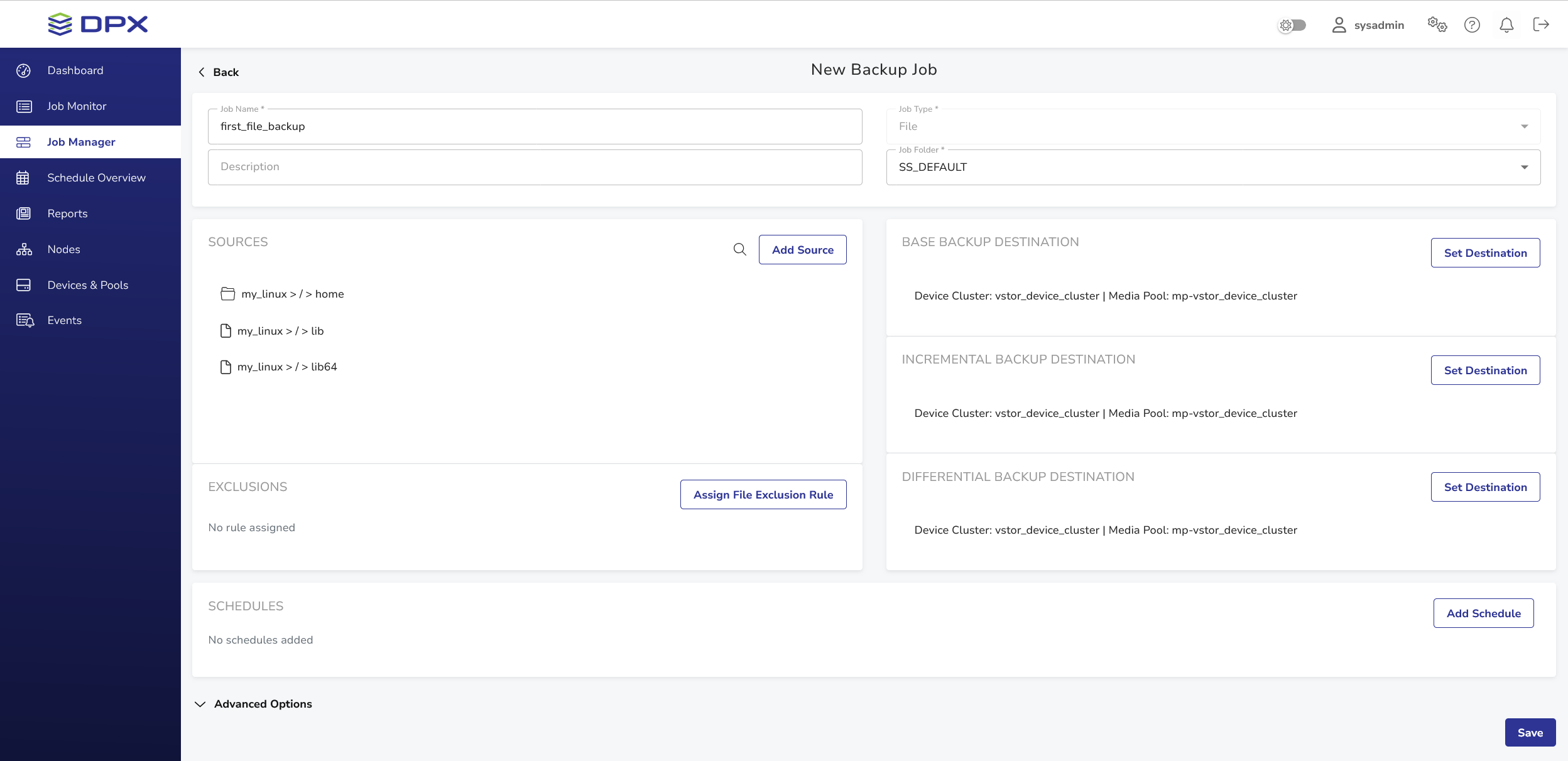Open Schedule Overview in sidebar
Image resolution: width=1568 pixels, height=761 pixels.
point(96,178)
